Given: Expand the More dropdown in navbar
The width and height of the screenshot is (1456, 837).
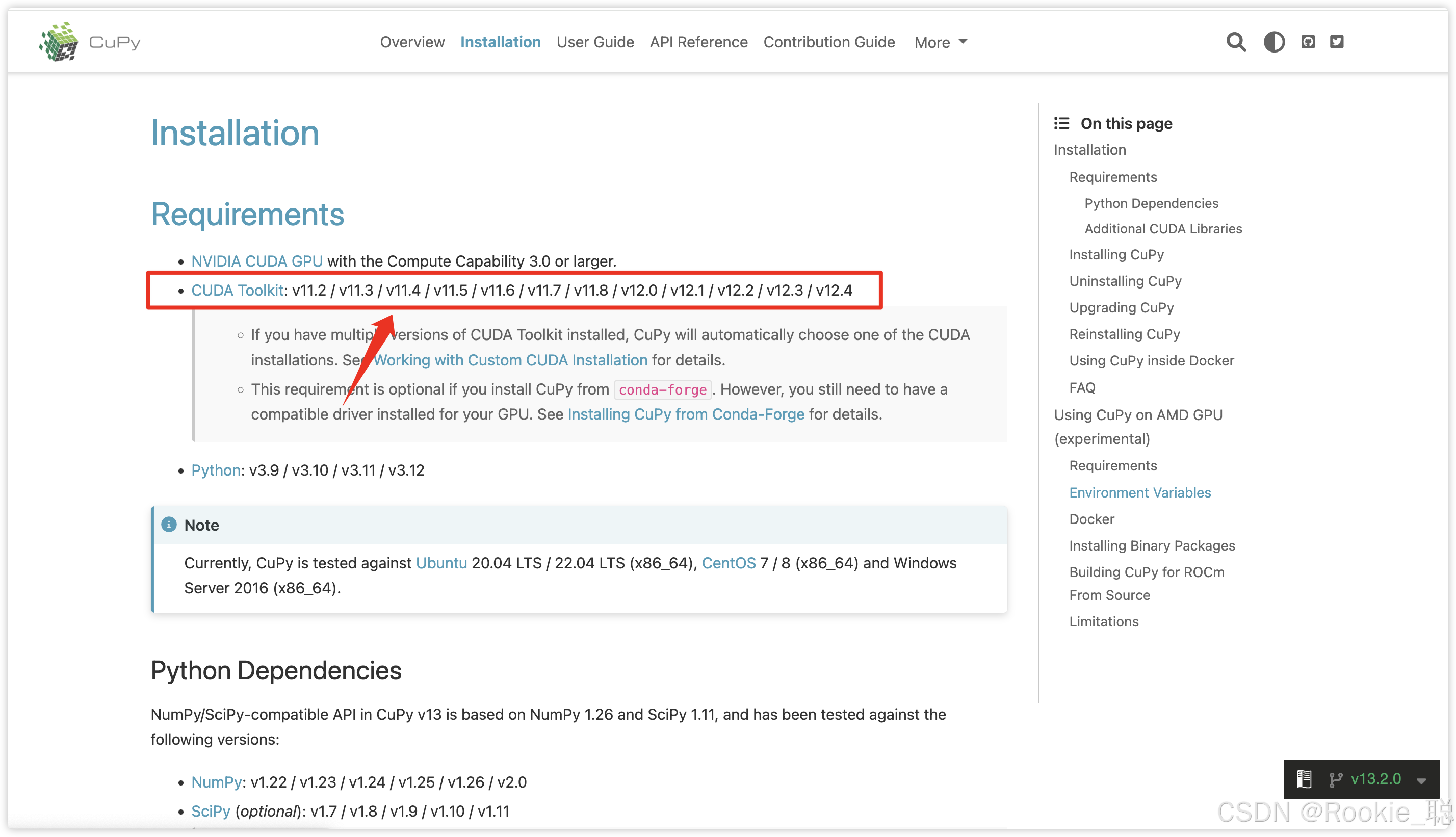Looking at the screenshot, I should [x=941, y=42].
